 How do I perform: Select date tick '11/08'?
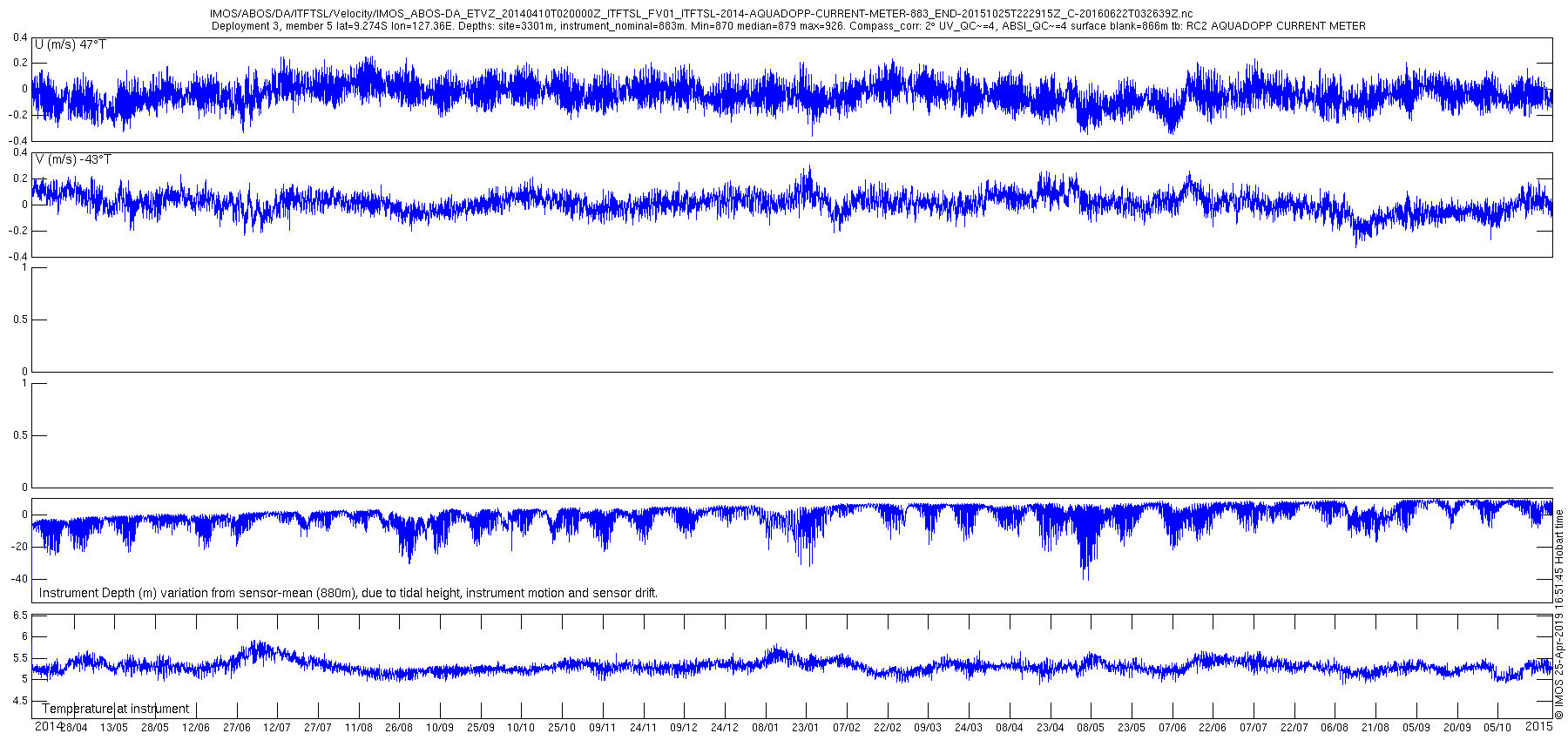click(359, 728)
